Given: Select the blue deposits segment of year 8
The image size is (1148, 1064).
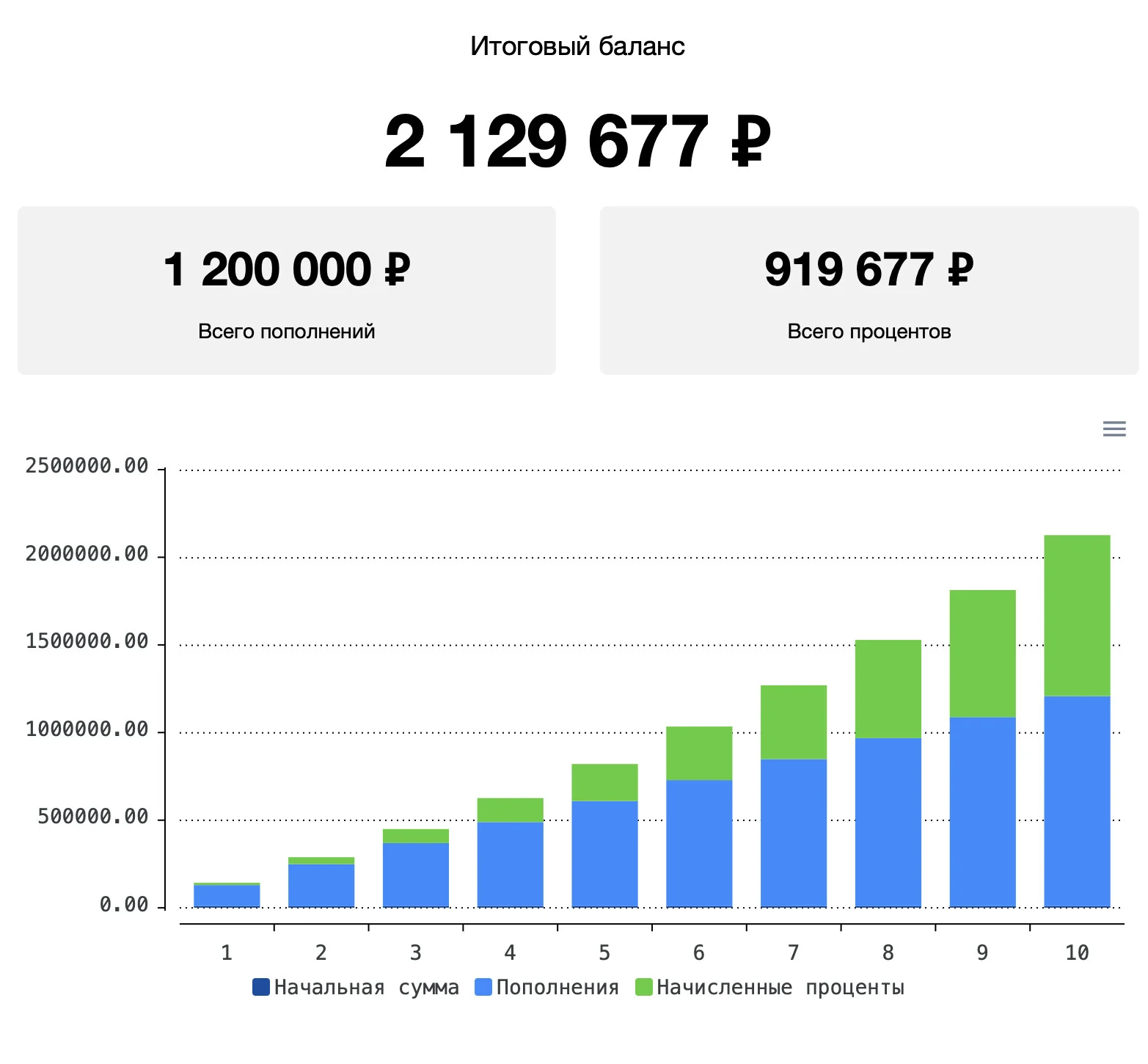Looking at the screenshot, I should pyautogui.click(x=888, y=823).
